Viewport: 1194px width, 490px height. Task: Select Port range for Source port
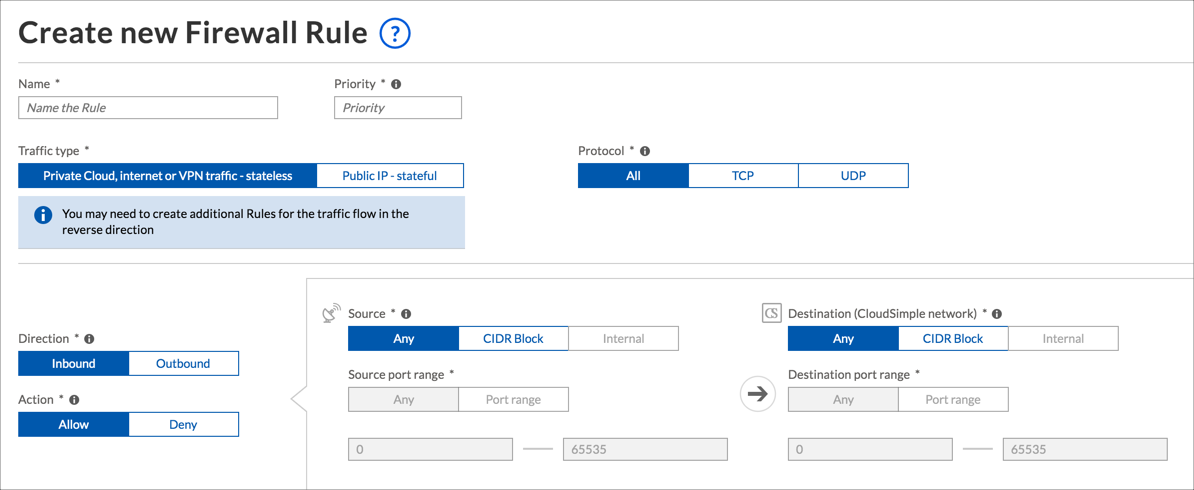click(513, 400)
